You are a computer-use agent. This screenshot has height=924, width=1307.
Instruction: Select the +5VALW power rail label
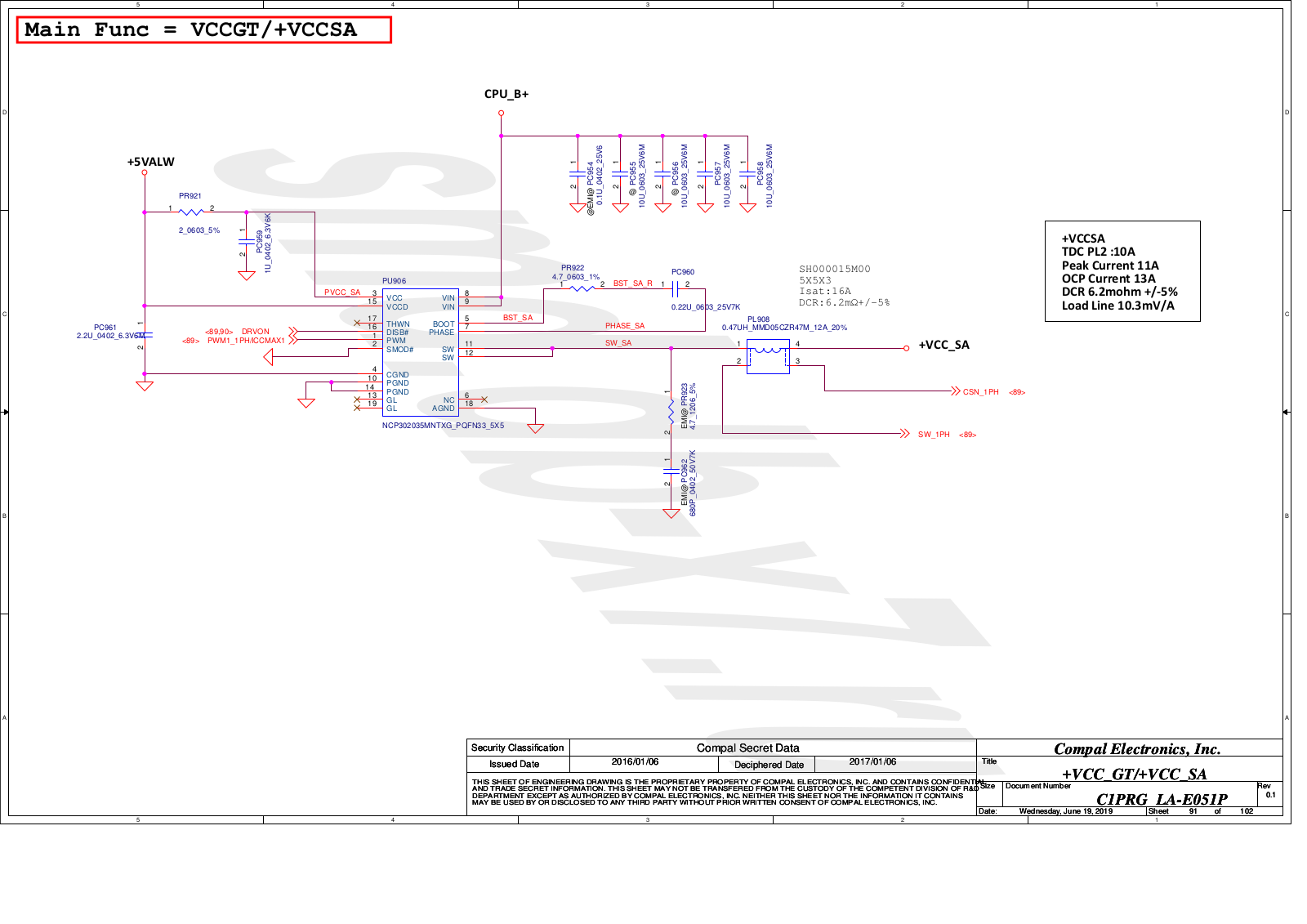[x=151, y=162]
